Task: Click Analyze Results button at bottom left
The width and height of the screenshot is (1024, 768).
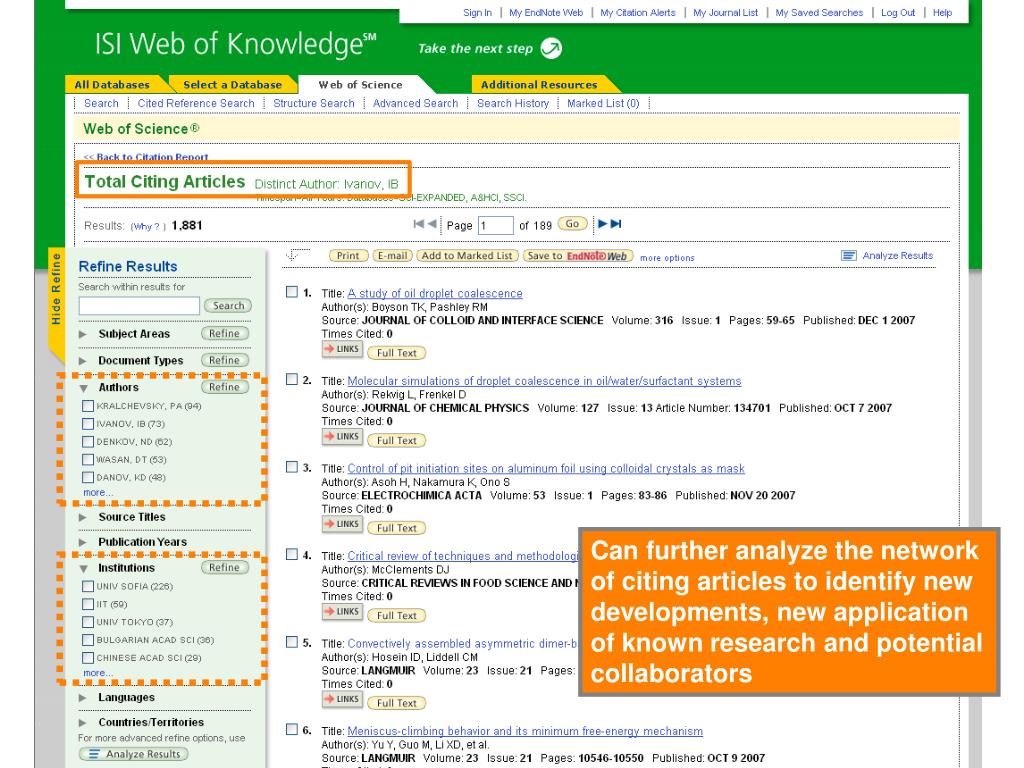Action: point(134,754)
